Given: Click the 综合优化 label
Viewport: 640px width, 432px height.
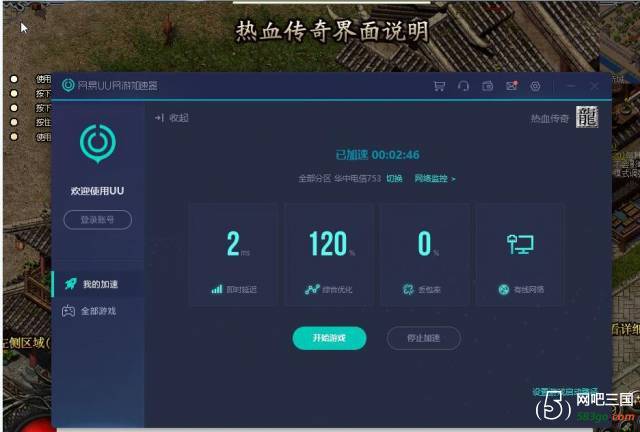Looking at the screenshot, I should [x=337, y=290].
